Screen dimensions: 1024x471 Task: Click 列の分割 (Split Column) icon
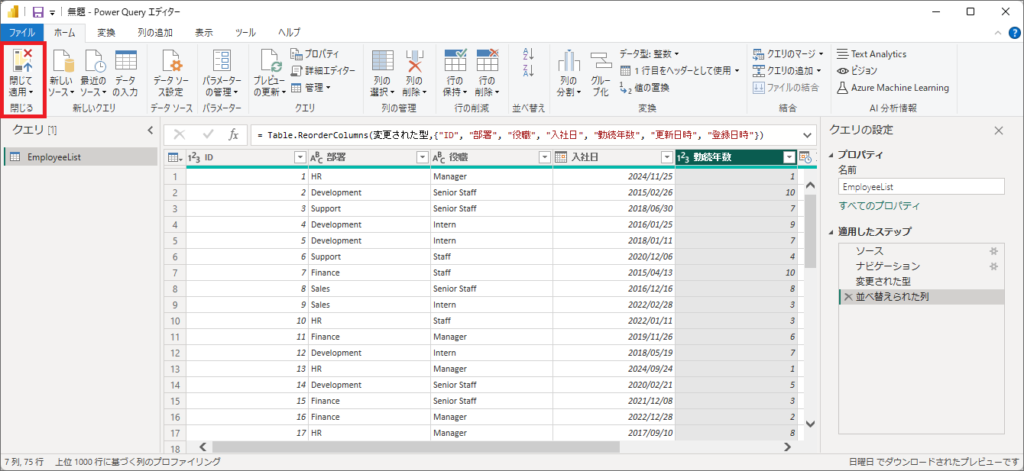click(569, 61)
